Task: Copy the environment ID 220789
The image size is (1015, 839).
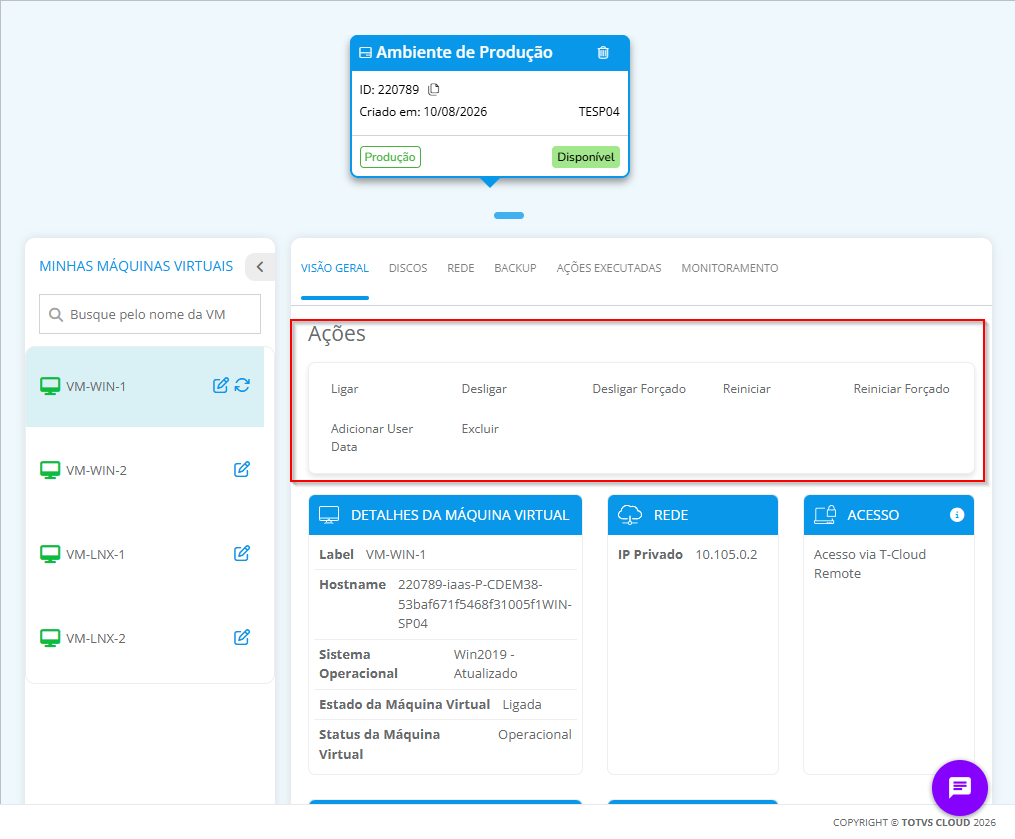Action: [434, 89]
